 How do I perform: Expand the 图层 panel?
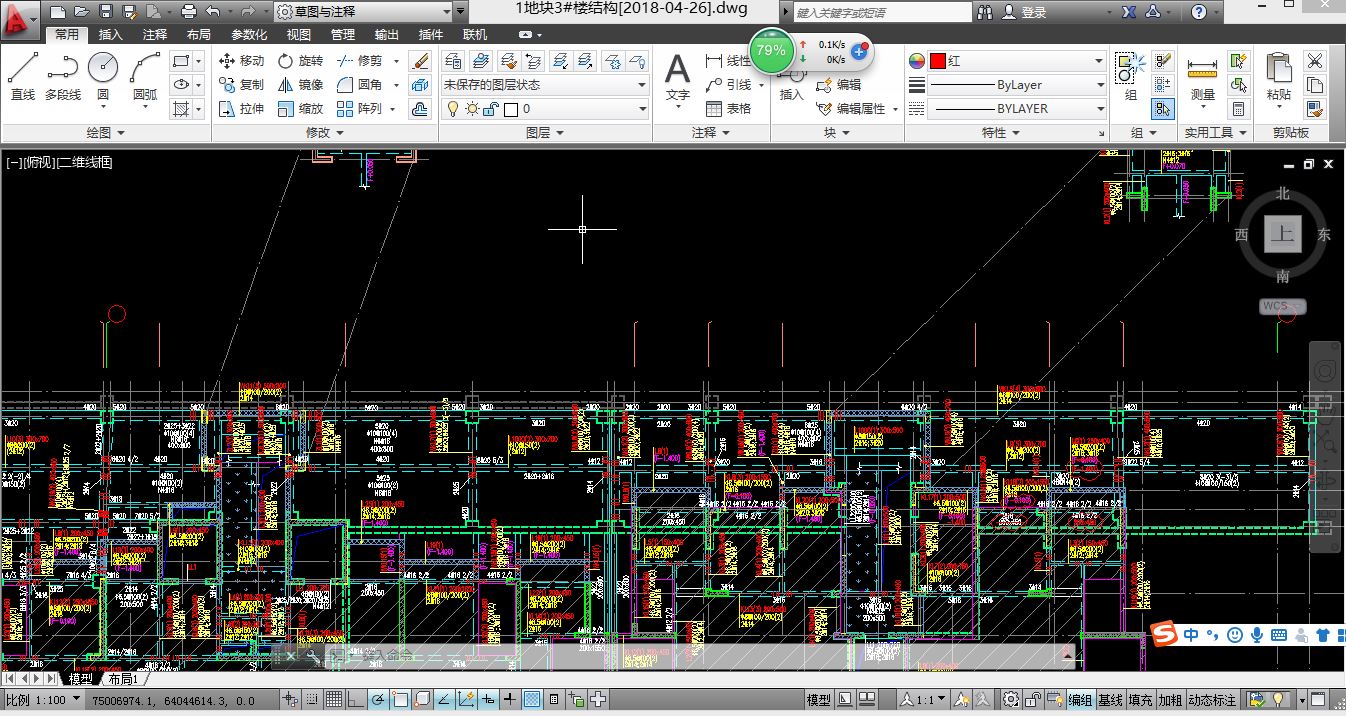(545, 132)
